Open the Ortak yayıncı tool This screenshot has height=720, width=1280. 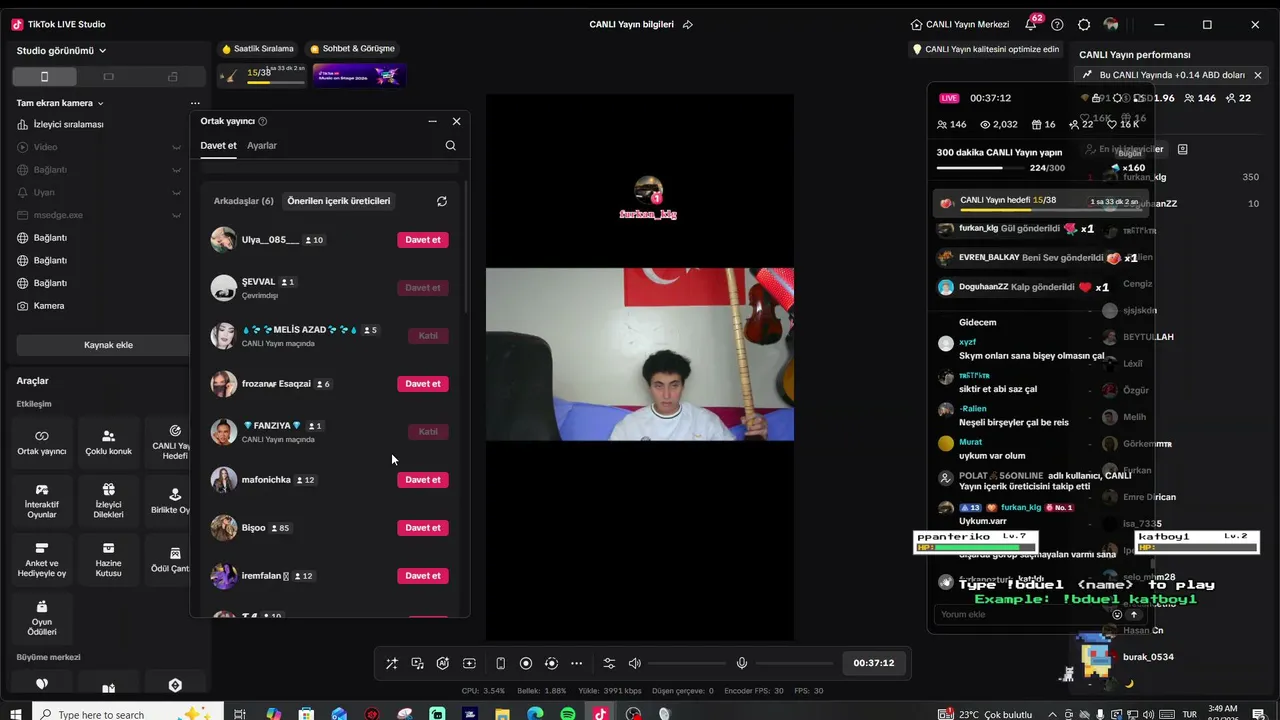pos(42,443)
